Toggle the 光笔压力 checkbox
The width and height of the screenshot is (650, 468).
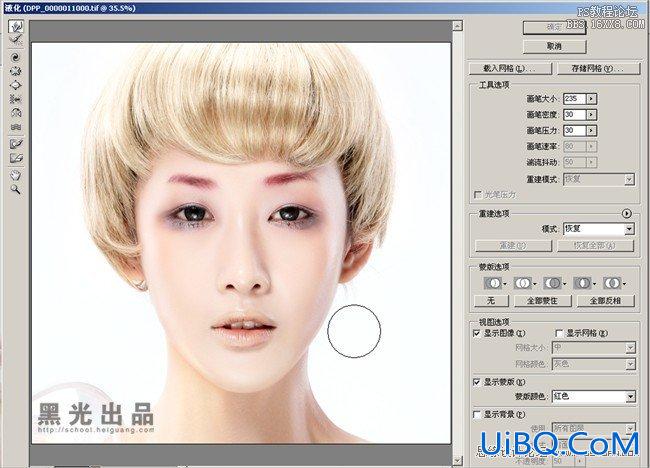click(x=478, y=194)
